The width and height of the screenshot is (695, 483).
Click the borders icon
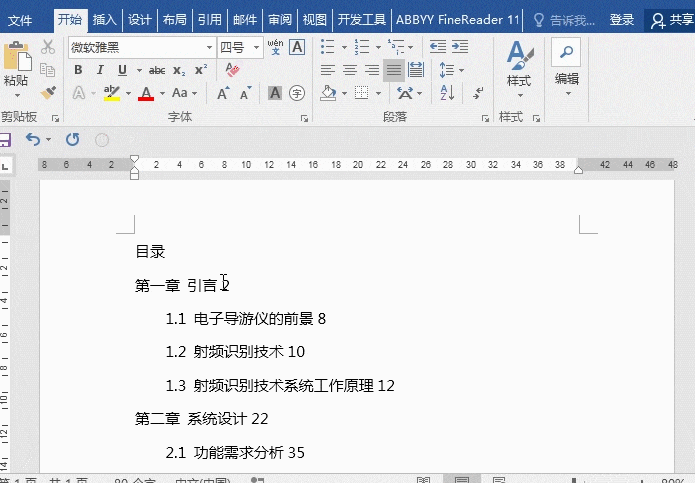tap(362, 93)
